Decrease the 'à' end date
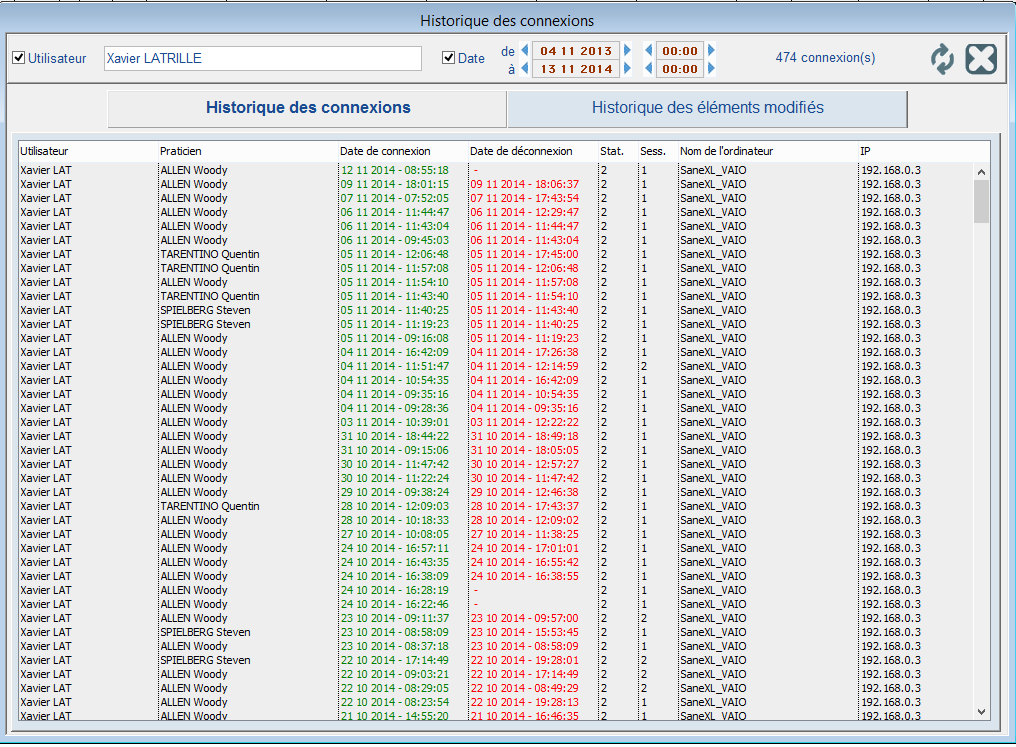Image resolution: width=1016 pixels, height=747 pixels. [524, 69]
